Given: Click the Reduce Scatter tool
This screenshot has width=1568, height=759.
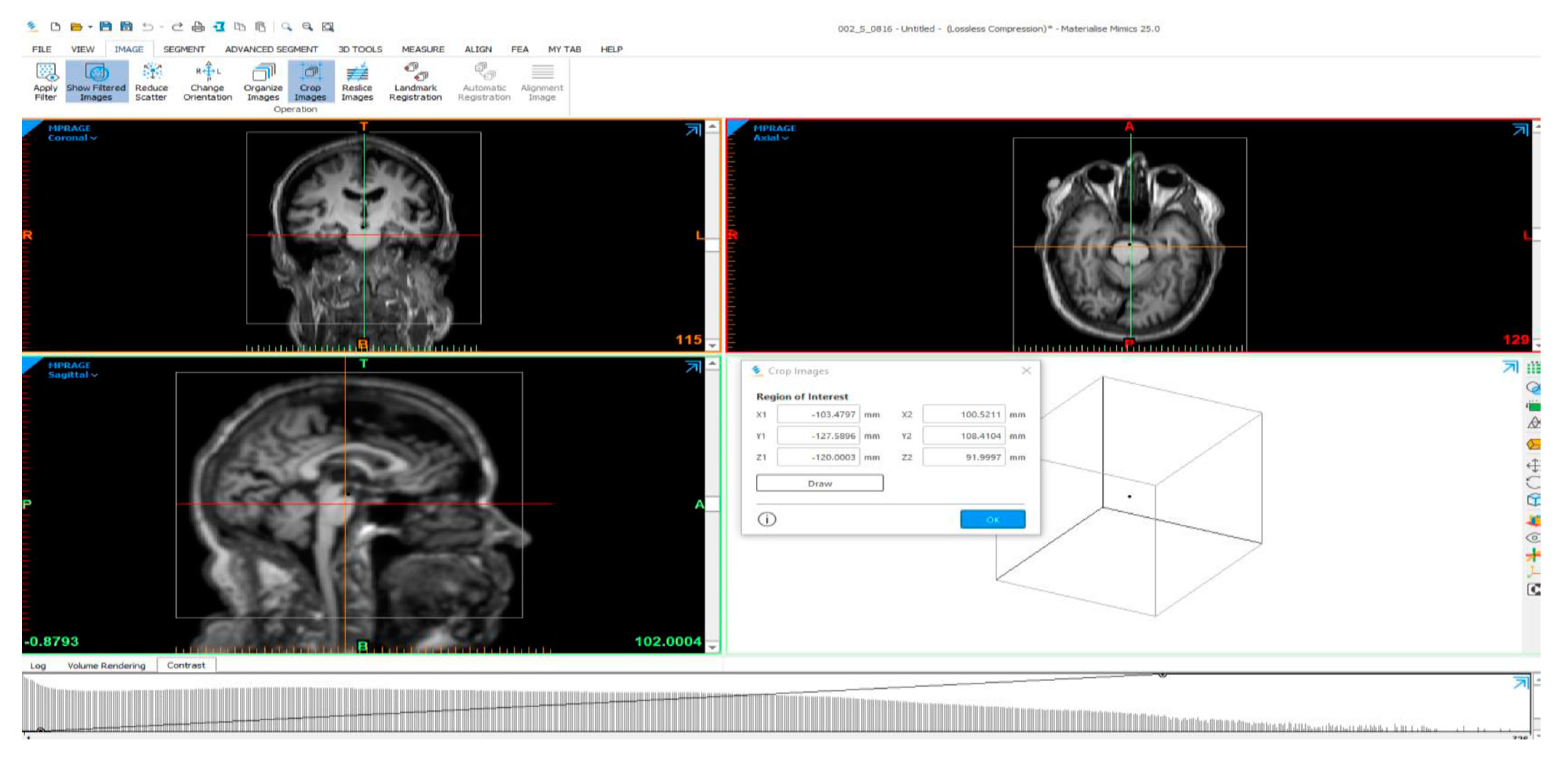Looking at the screenshot, I should click(x=151, y=82).
